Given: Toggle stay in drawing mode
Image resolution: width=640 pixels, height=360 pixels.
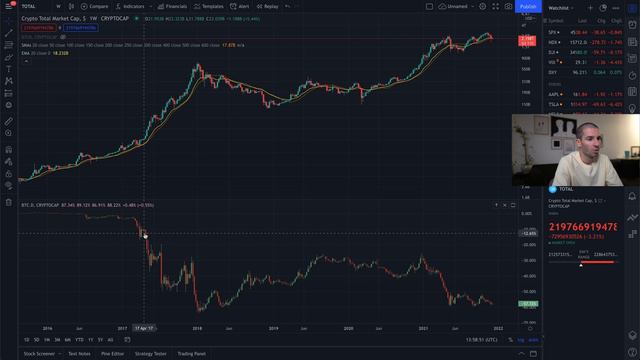Looking at the screenshot, I should [x=9, y=162].
